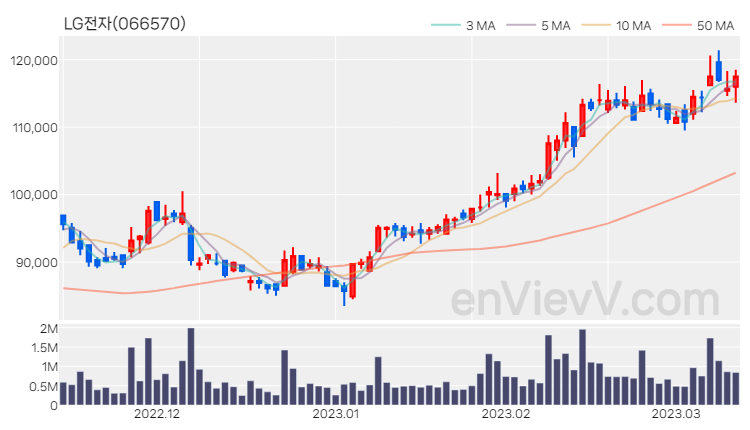Click the 2023.02 date axis label
This screenshot has height=430, width=750.
click(506, 414)
